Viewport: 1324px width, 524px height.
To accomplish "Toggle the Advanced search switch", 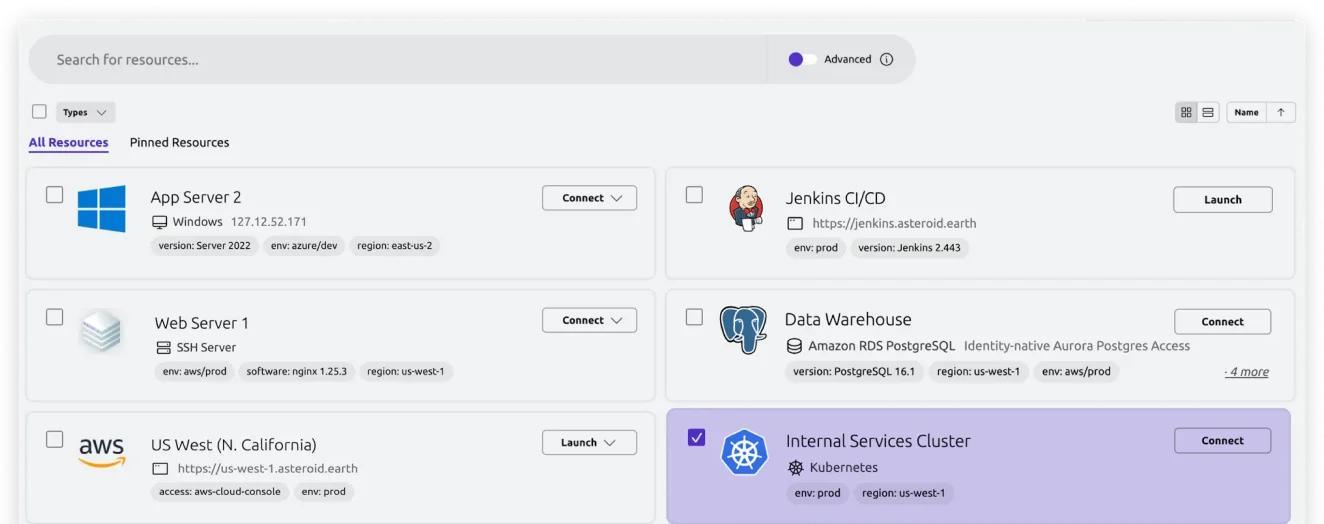I will click(802, 60).
